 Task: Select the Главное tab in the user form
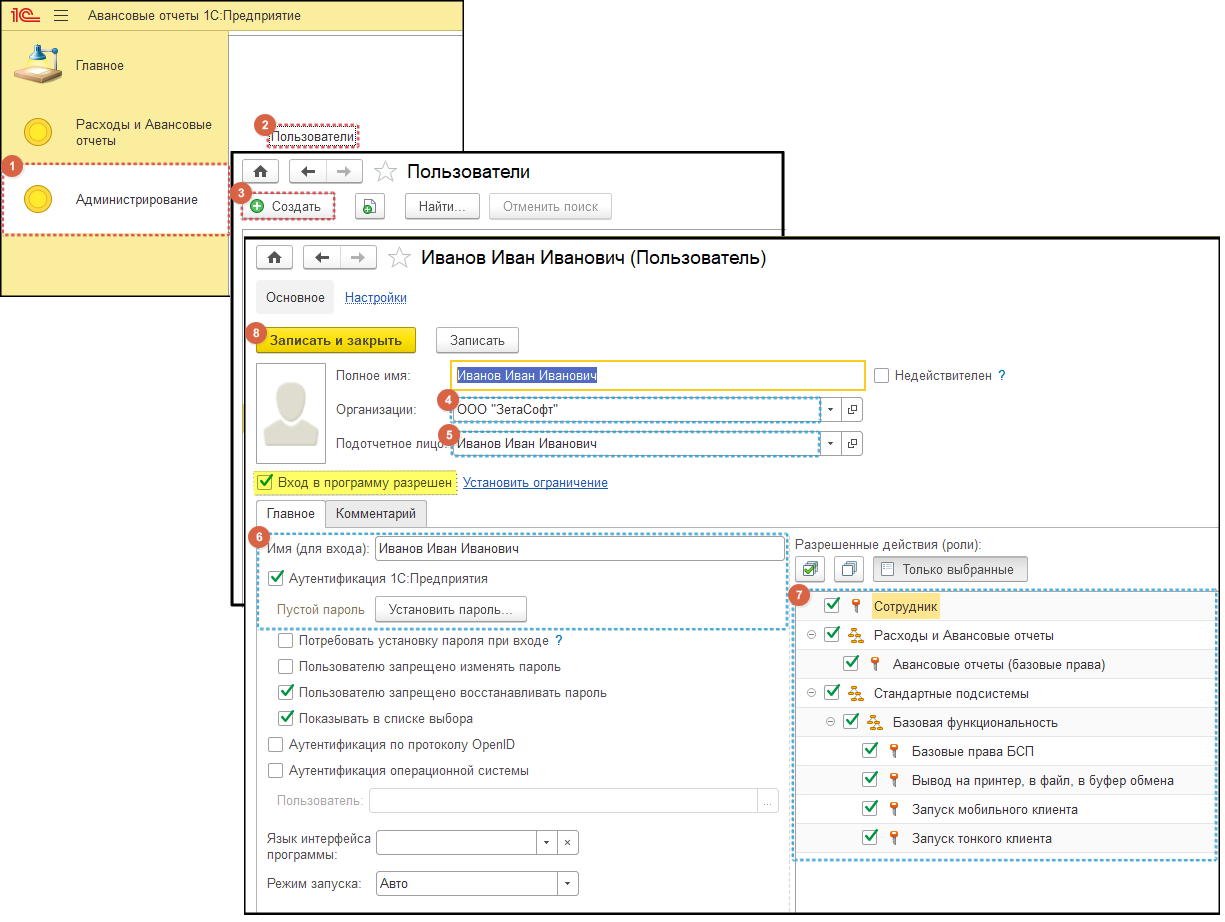(292, 514)
